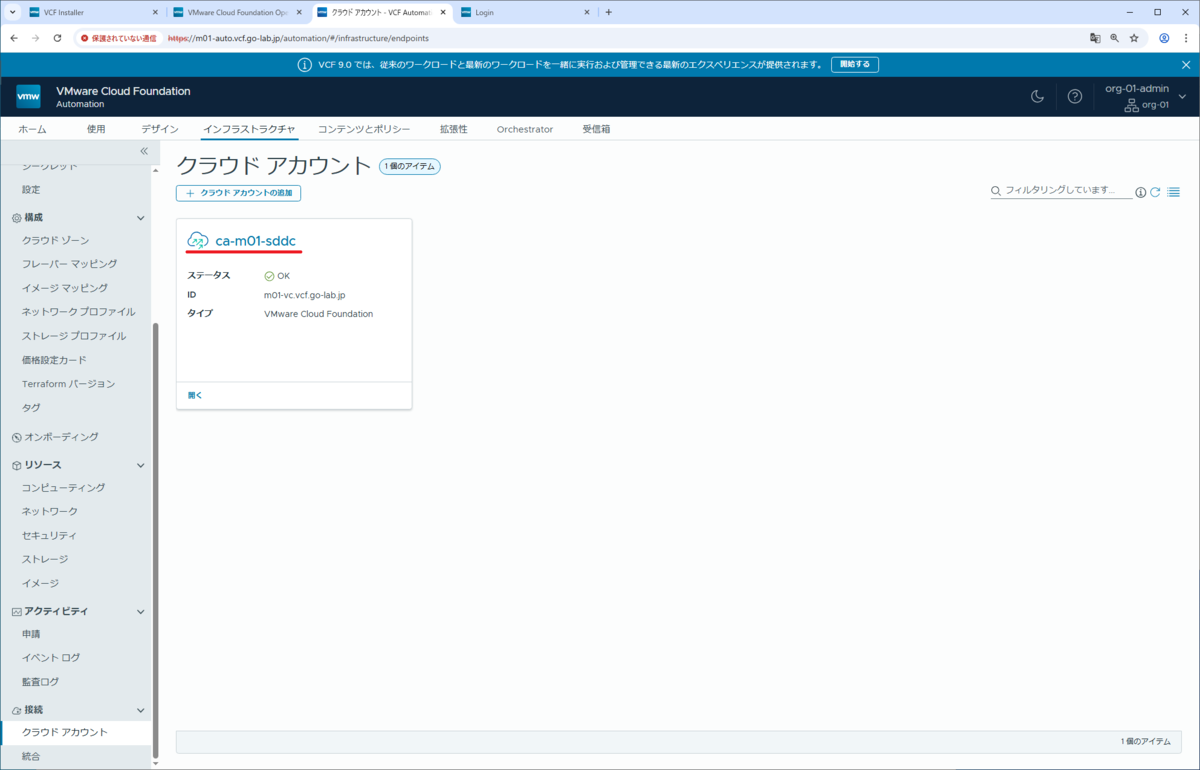This screenshot has width=1200, height=770.
Task: Open 価格設定カード in sidebar
Action: click(x=54, y=360)
